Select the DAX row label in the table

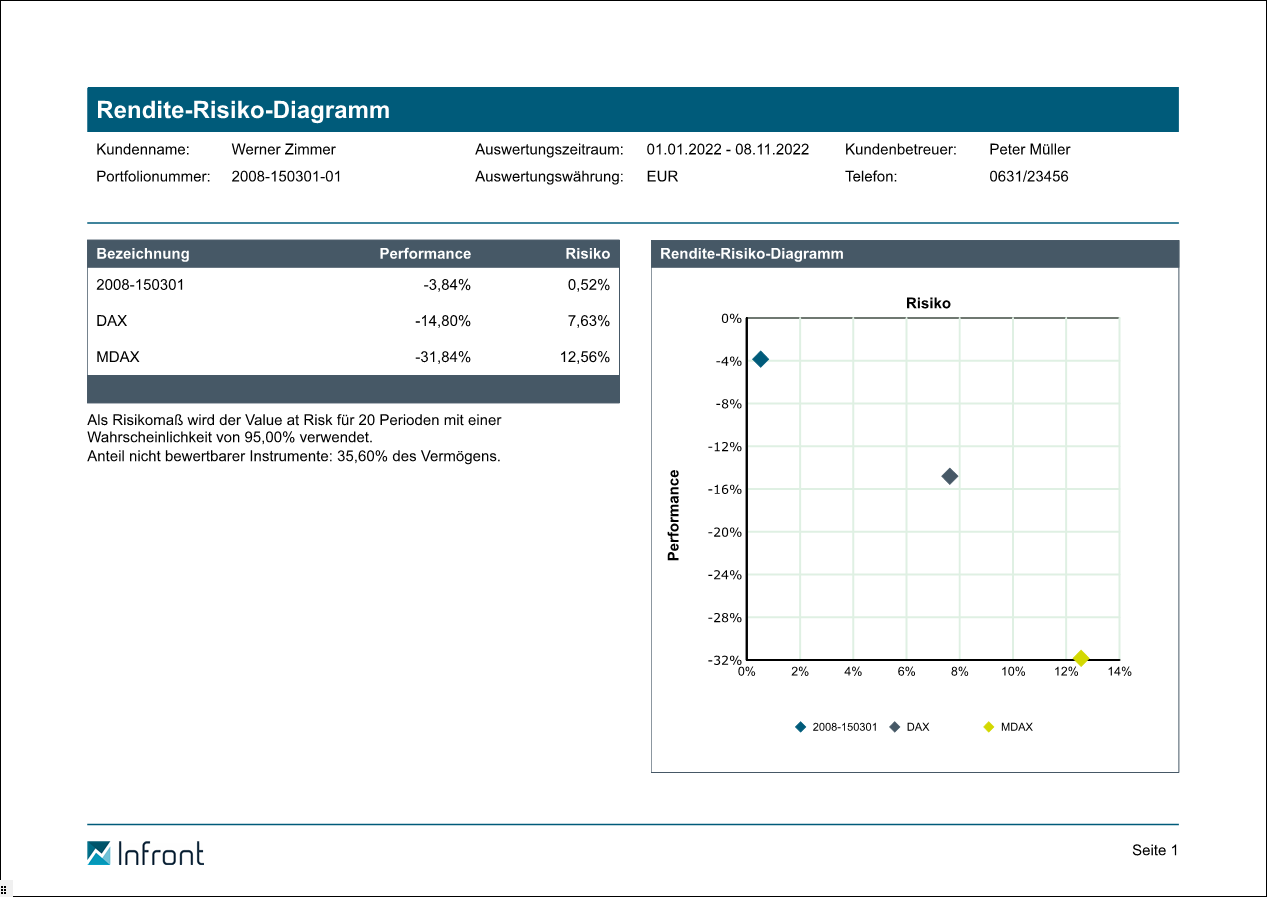pos(111,321)
